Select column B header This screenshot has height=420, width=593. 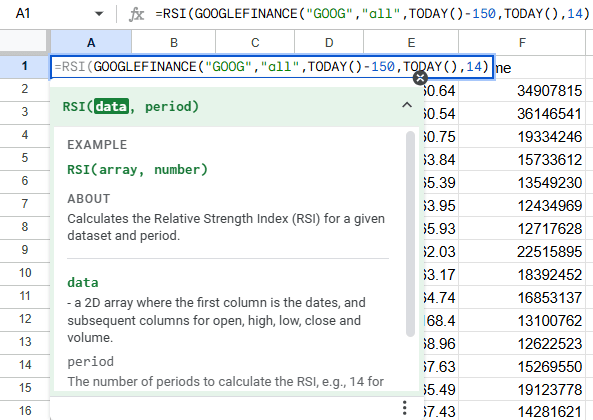click(174, 43)
